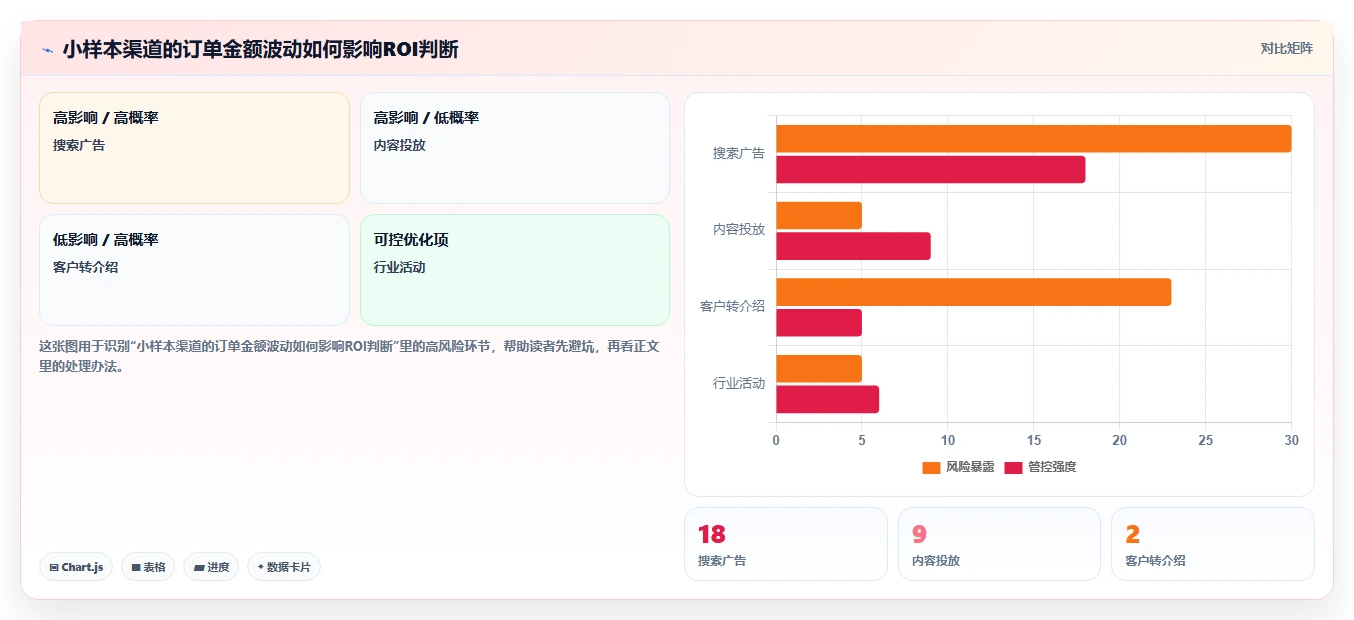This screenshot has width=1354, height=620.
Task: Click red 管控强度 bar for 行业活动
Action: coord(827,400)
